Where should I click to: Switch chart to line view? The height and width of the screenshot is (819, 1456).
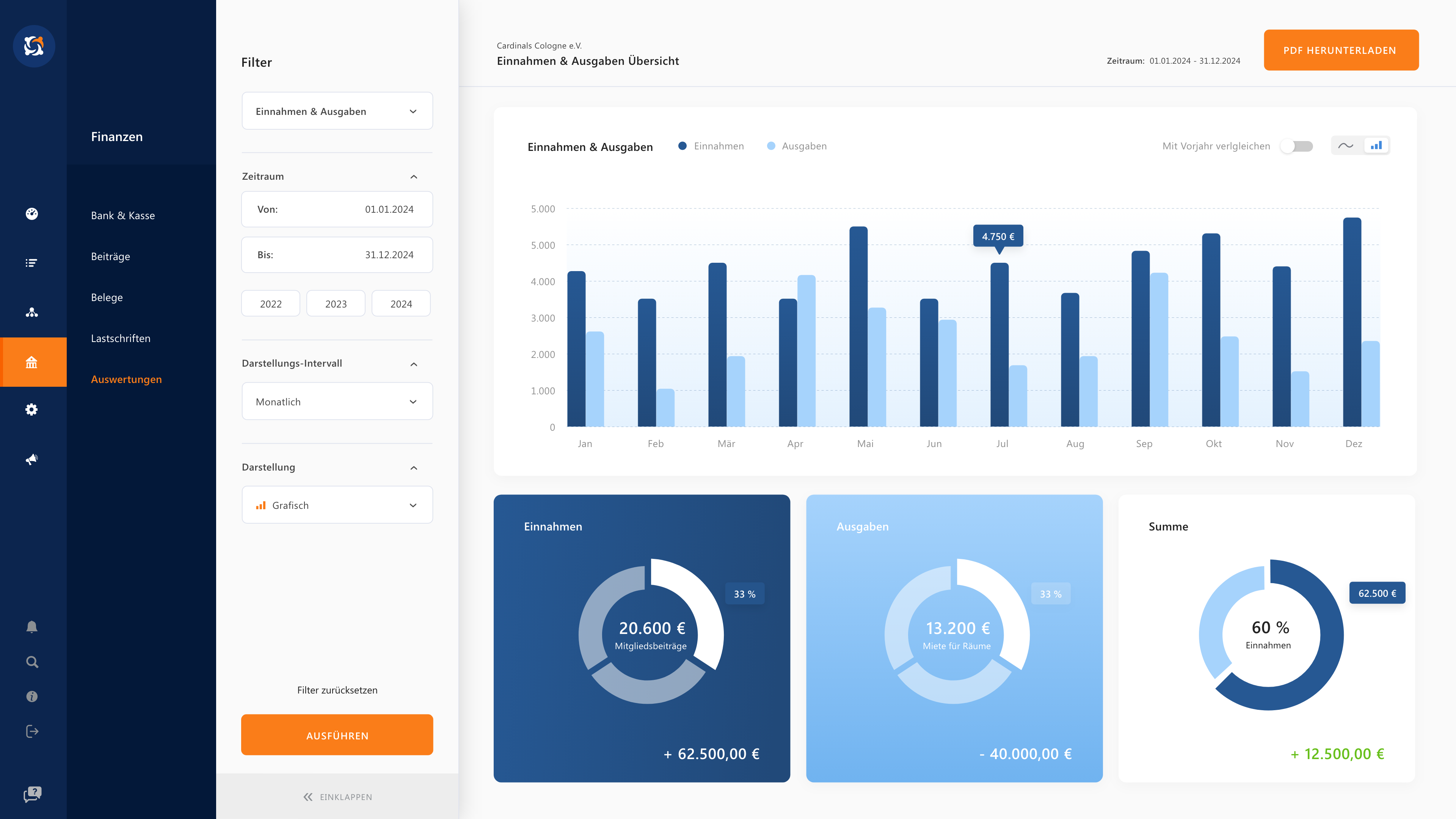click(x=1346, y=146)
